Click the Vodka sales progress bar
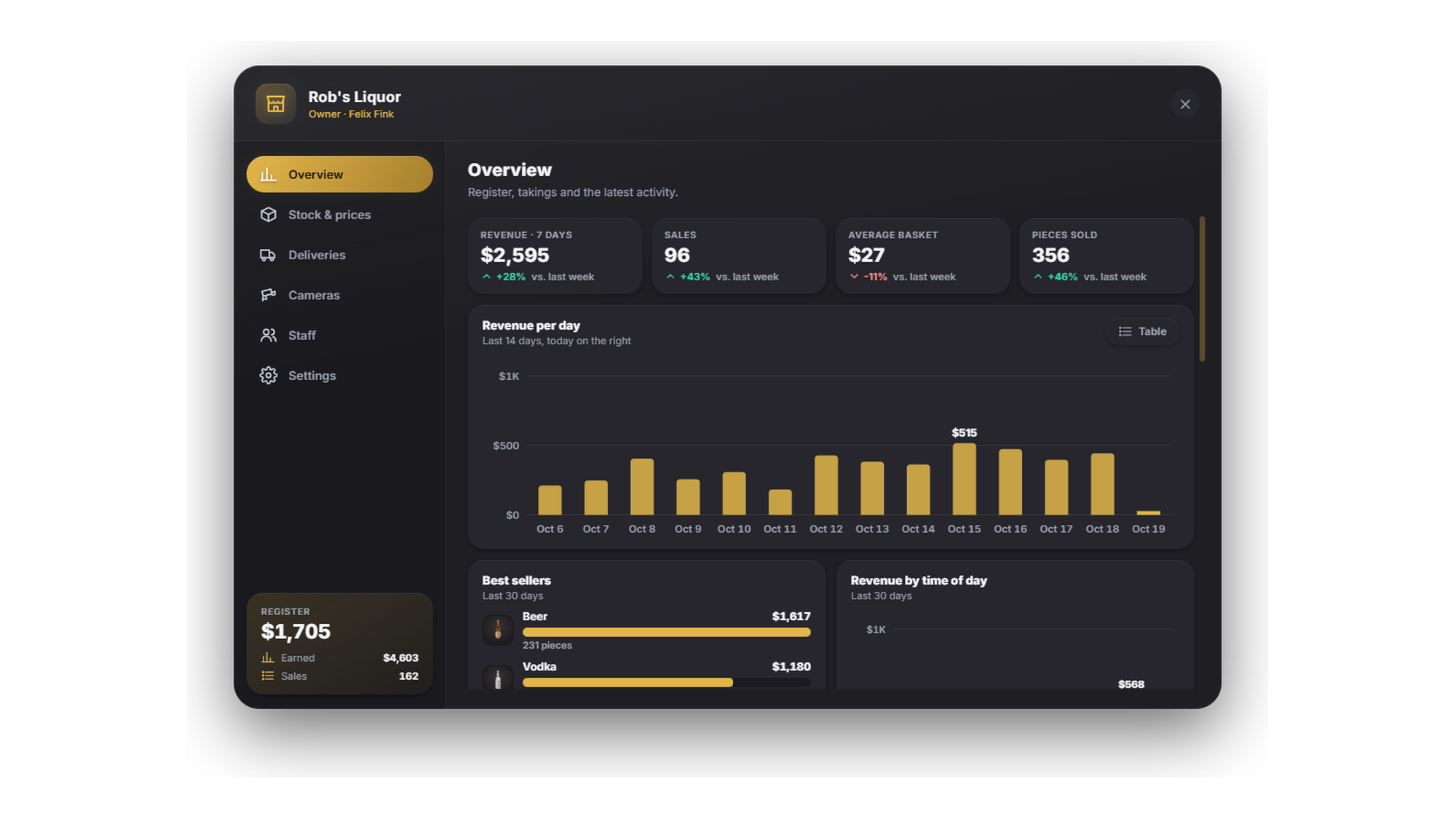Image resolution: width=1456 pixels, height=819 pixels. coord(666,683)
